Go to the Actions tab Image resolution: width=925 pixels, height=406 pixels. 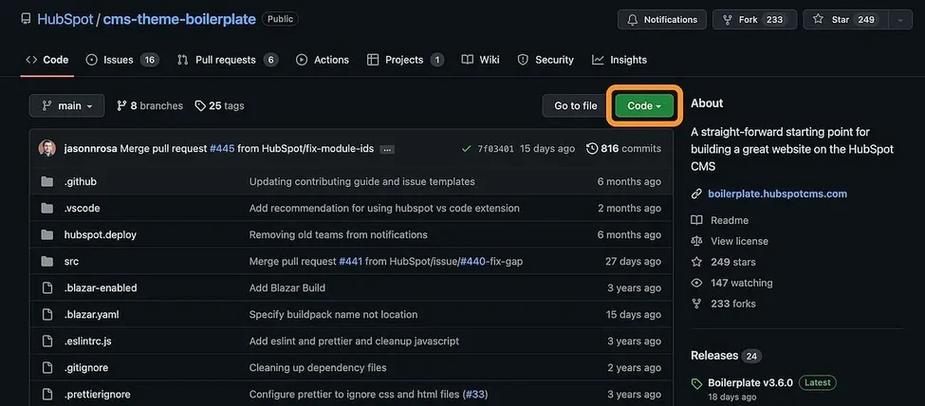point(322,60)
